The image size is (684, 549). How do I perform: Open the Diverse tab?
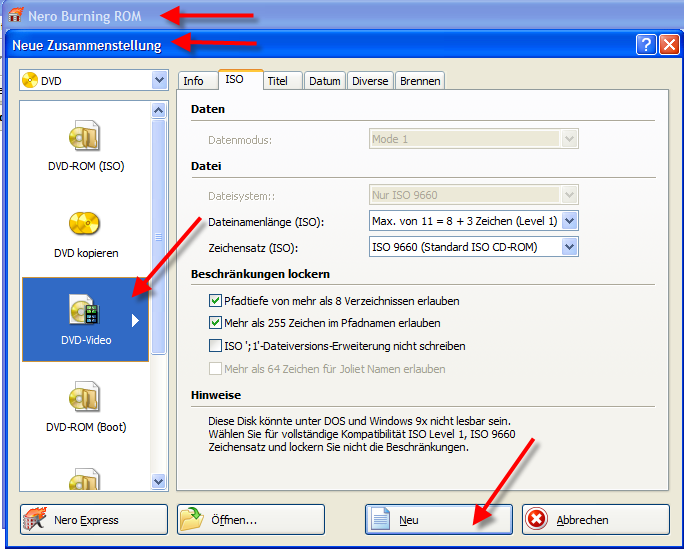[x=370, y=81]
